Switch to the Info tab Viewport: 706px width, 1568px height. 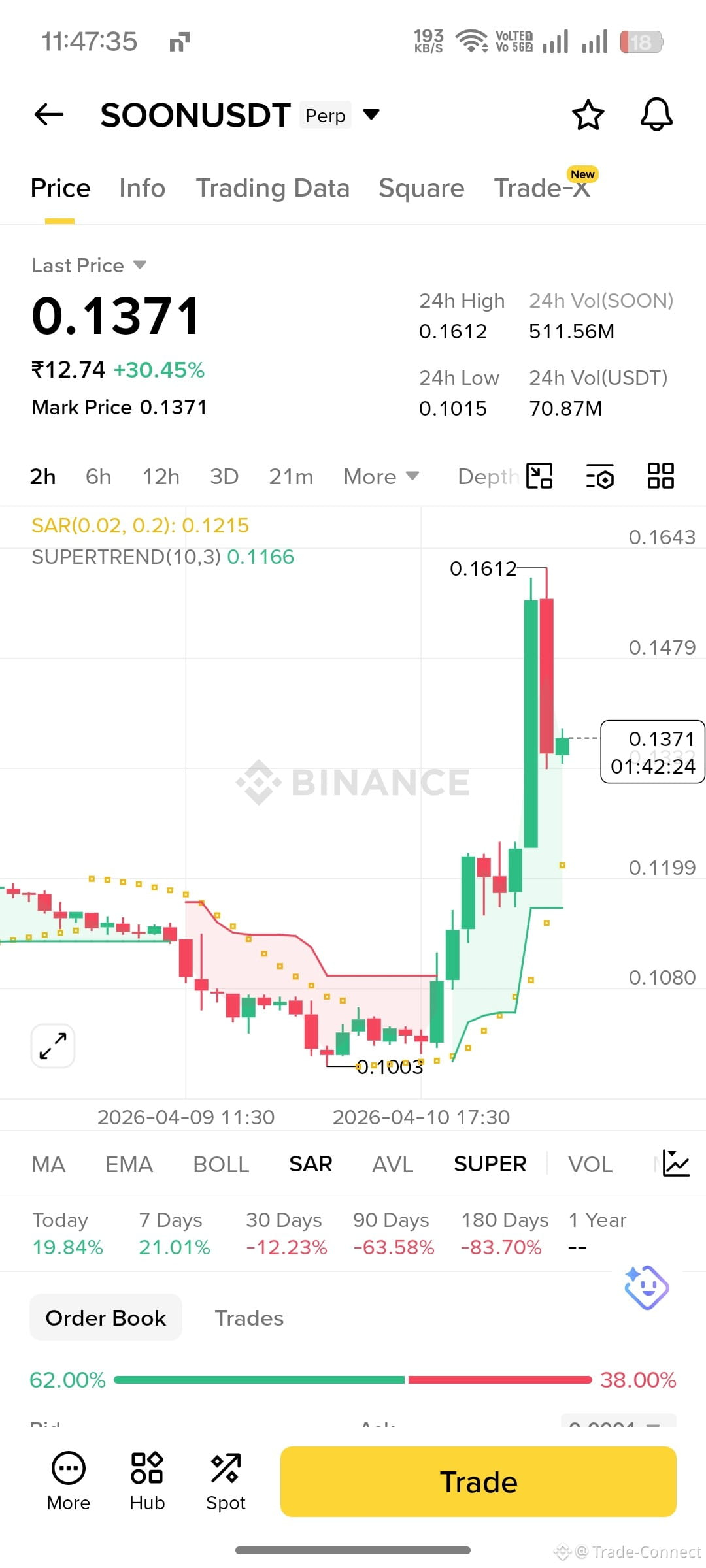click(142, 188)
